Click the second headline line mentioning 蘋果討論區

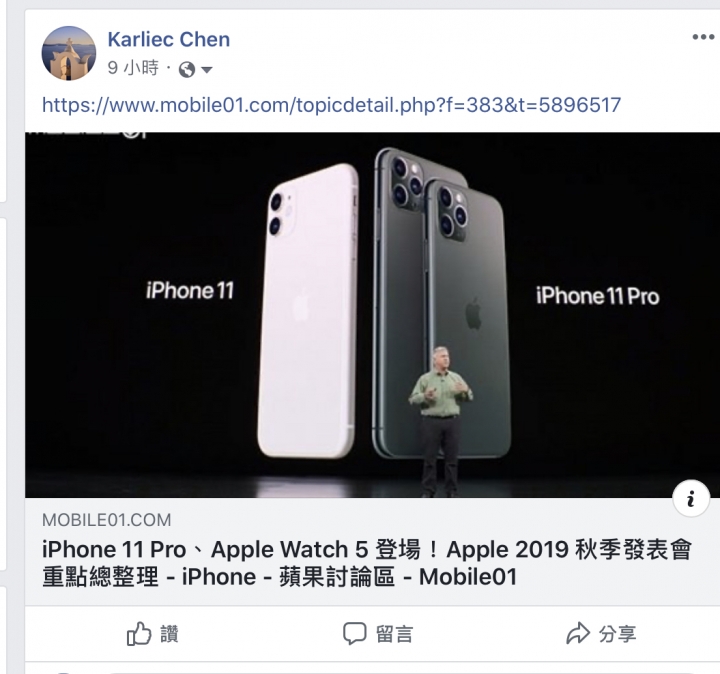(x=280, y=577)
